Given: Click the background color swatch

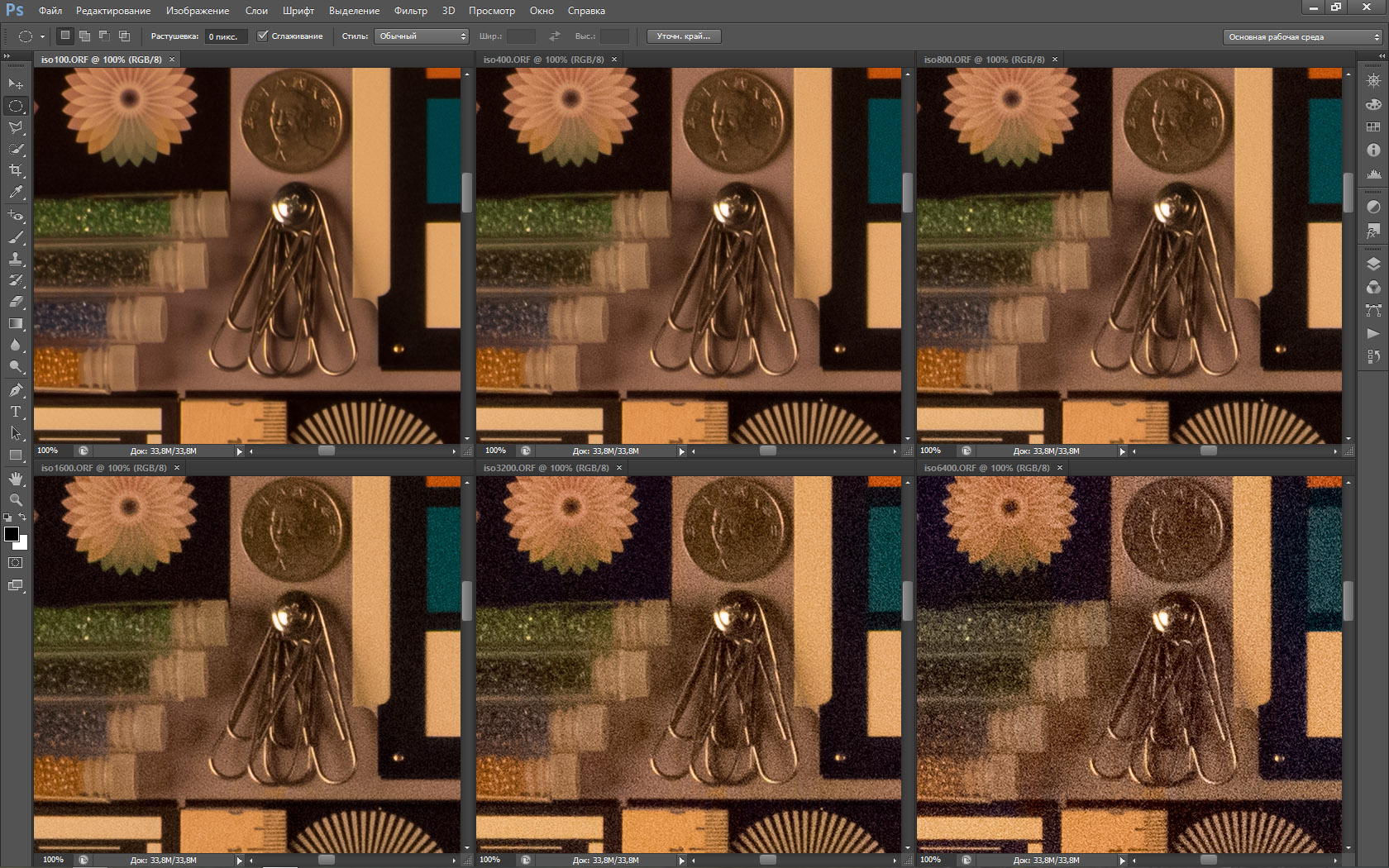Looking at the screenshot, I should pos(22,544).
